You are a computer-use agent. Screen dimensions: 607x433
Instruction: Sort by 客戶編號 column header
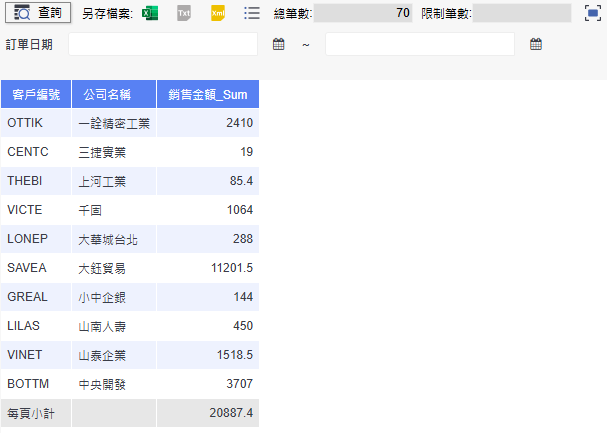[36, 94]
